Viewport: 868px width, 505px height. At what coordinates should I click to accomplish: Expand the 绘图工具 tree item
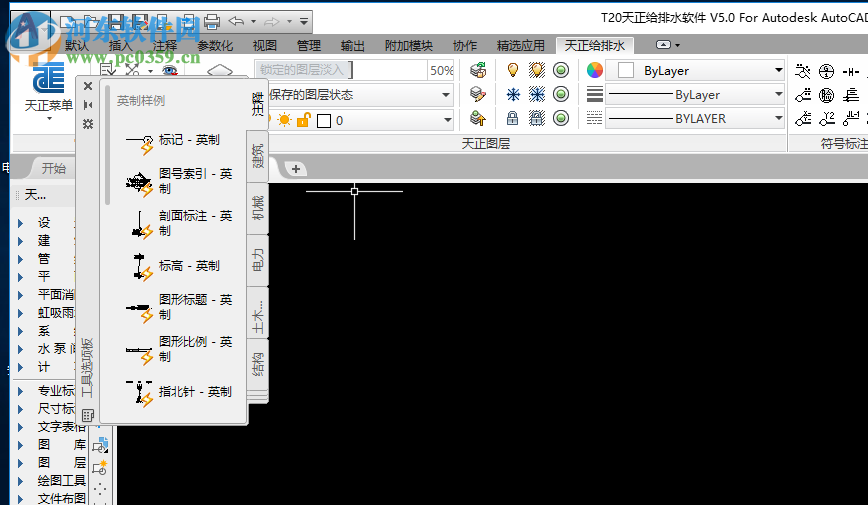(20, 481)
